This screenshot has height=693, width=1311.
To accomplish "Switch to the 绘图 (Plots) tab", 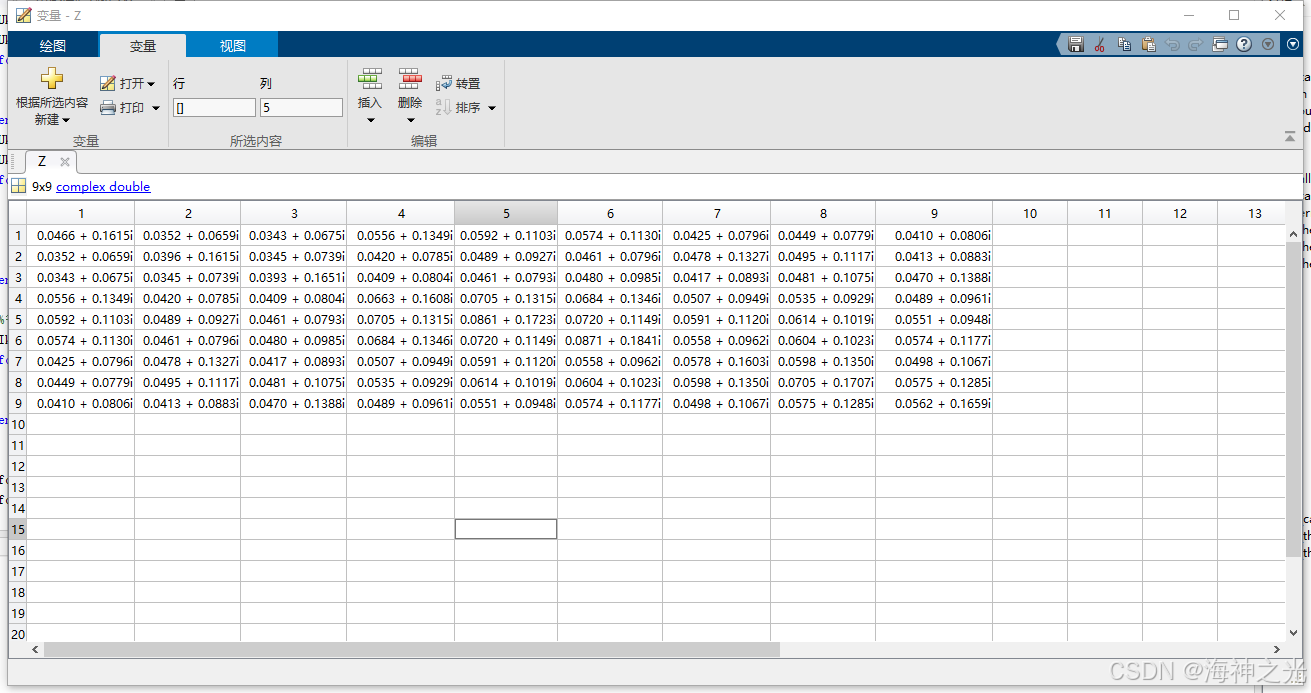I will pyautogui.click(x=53, y=46).
